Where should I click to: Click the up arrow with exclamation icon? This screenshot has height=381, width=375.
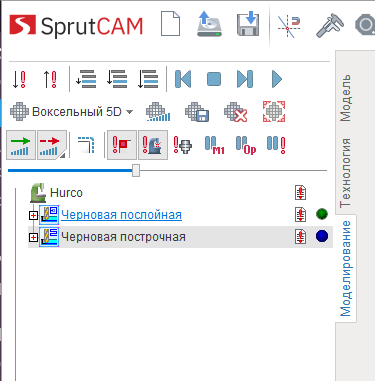pos(50,79)
